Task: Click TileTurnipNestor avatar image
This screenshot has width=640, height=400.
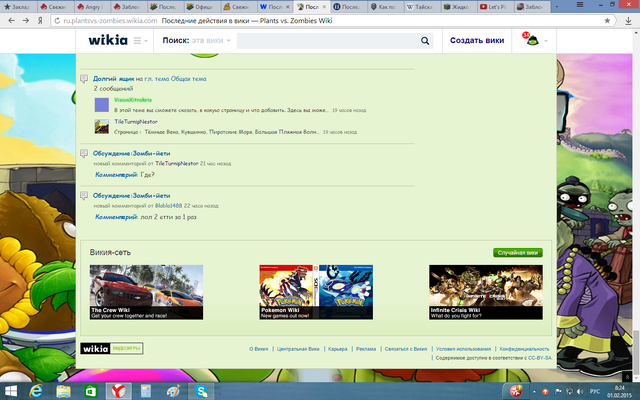Action: pyautogui.click(x=102, y=127)
